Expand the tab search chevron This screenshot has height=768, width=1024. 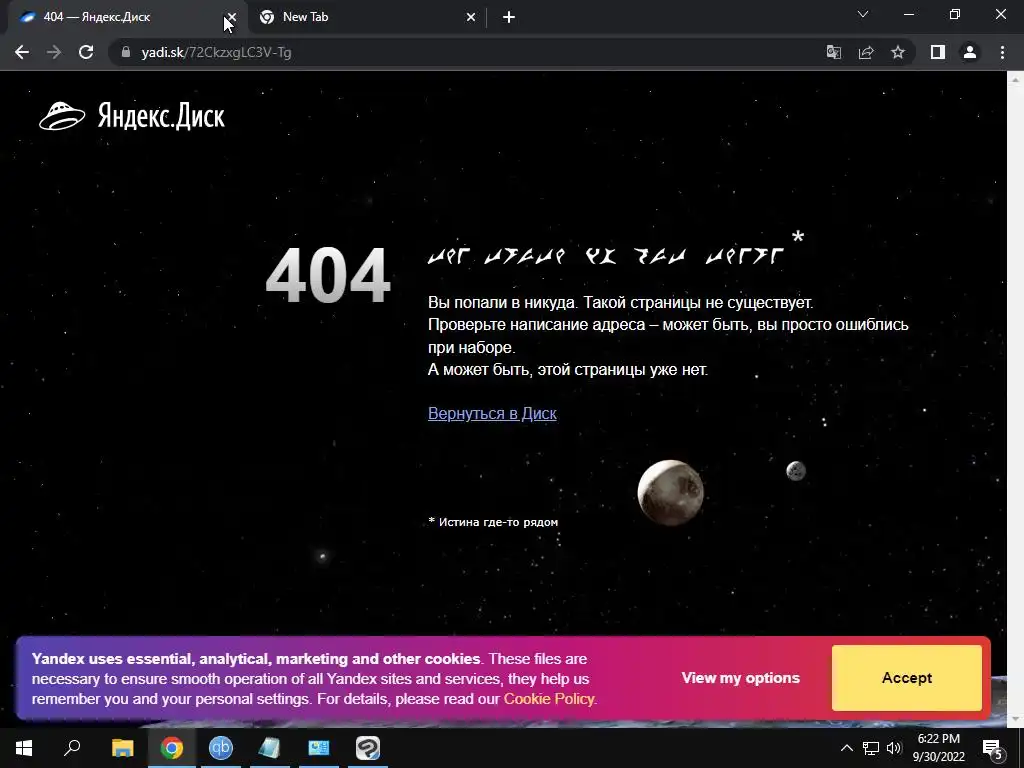[863, 14]
